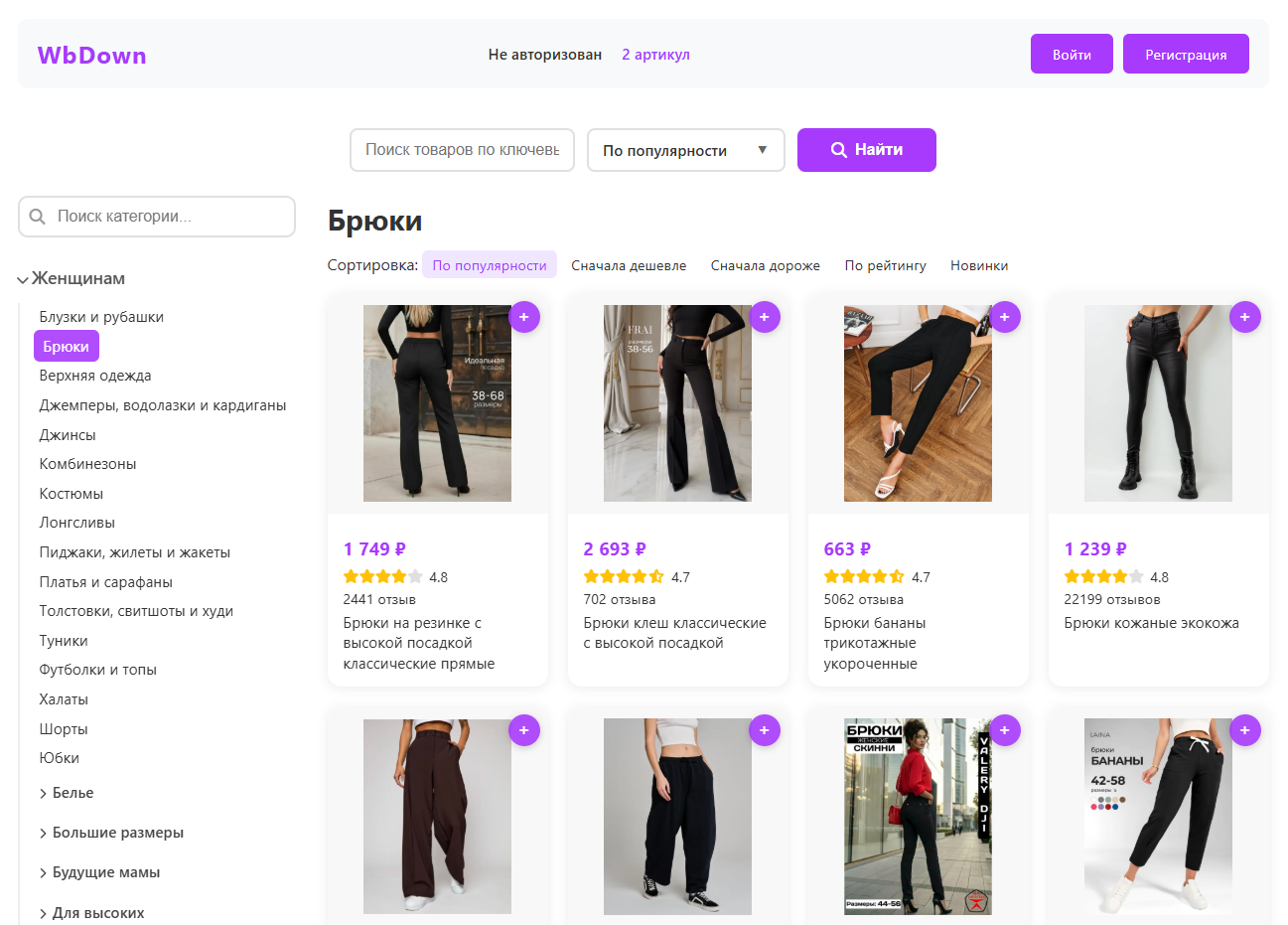Image resolution: width=1288 pixels, height=925 pixels.
Task: Collapse the Женщинам category section
Action: click(23, 280)
